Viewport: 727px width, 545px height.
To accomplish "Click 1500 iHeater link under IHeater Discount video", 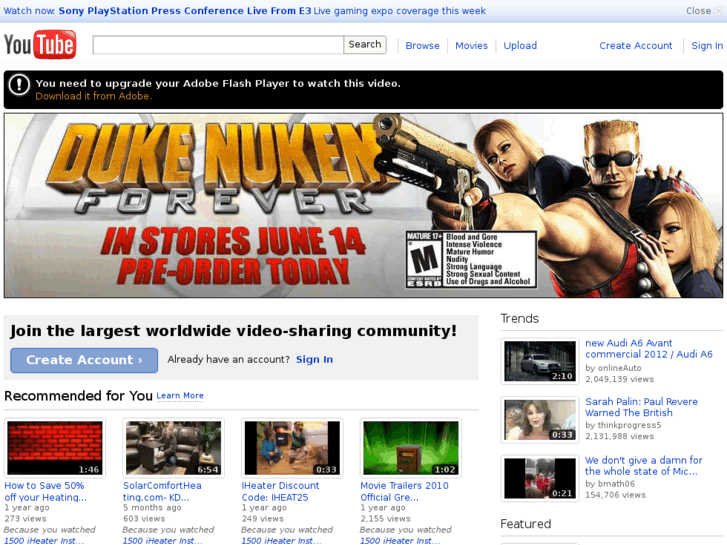I will coord(281,540).
